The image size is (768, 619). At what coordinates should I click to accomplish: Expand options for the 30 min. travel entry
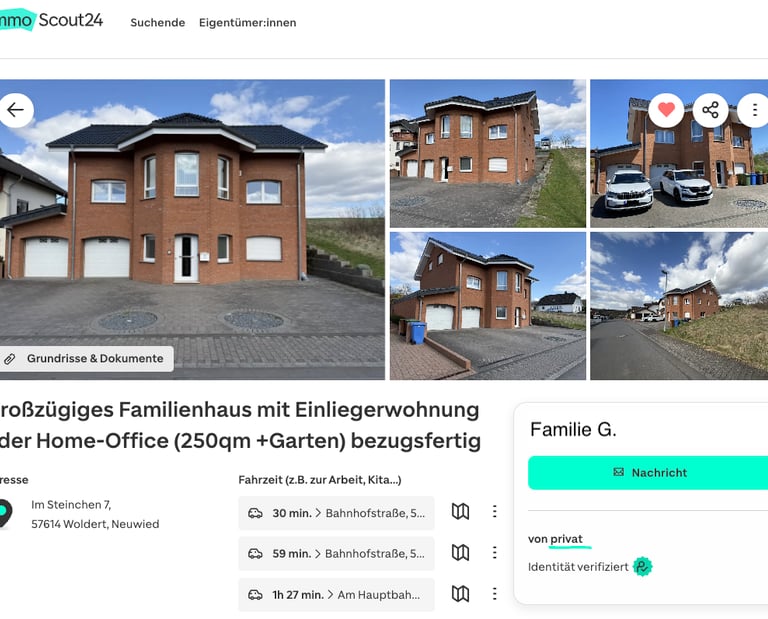point(495,512)
